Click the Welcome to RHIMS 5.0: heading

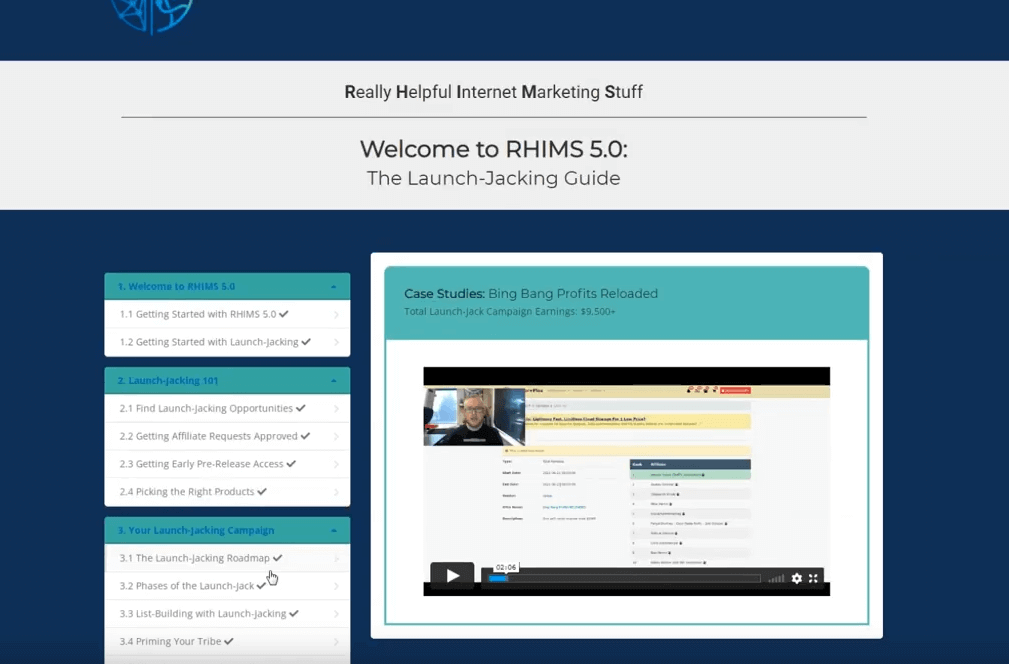tap(494, 149)
